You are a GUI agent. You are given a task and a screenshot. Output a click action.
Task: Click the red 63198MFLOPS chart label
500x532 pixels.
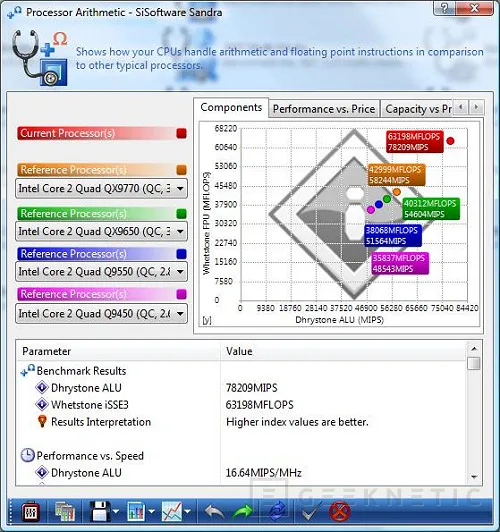[414, 141]
